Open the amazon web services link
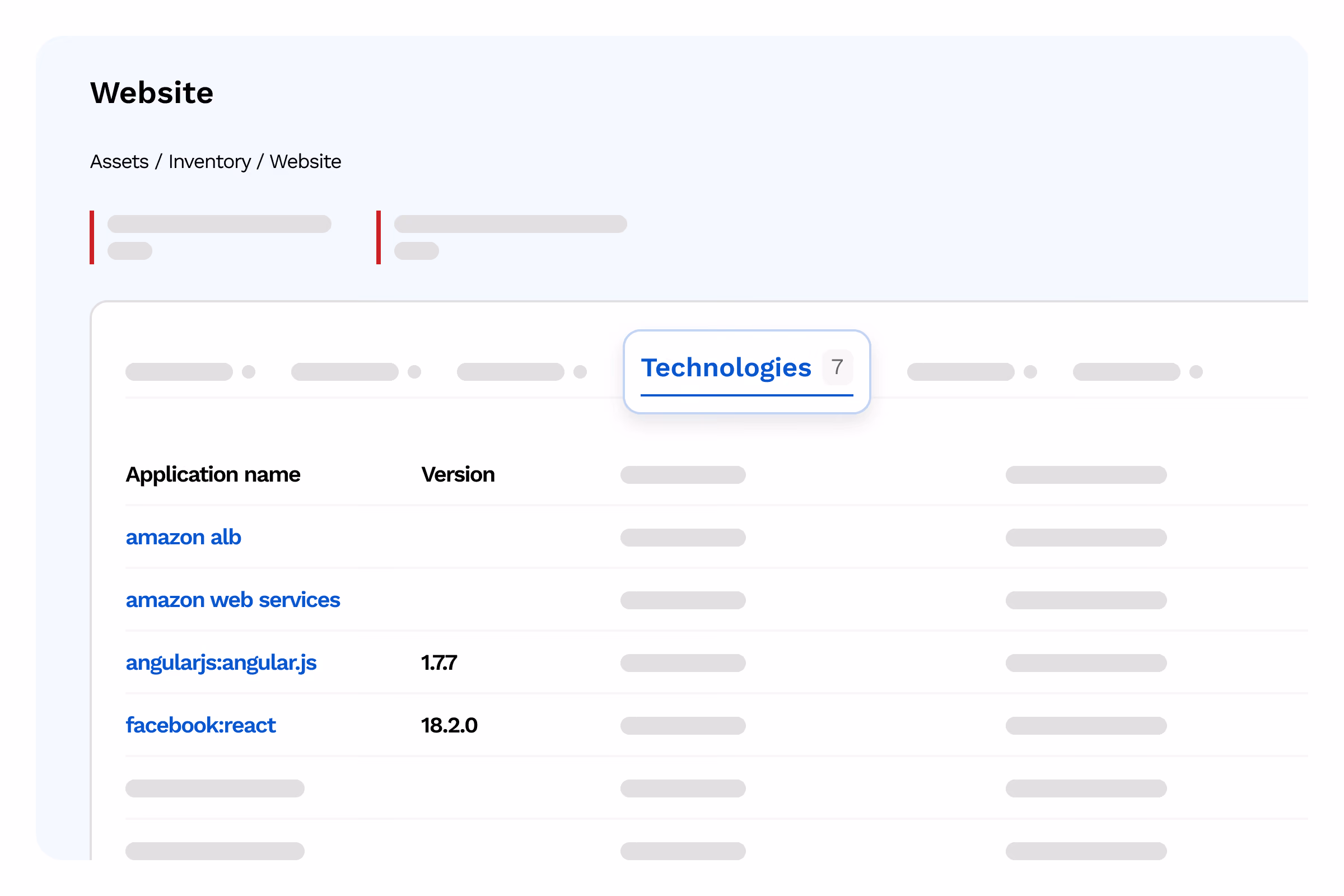This screenshot has height=896, width=1344. pos(233,600)
